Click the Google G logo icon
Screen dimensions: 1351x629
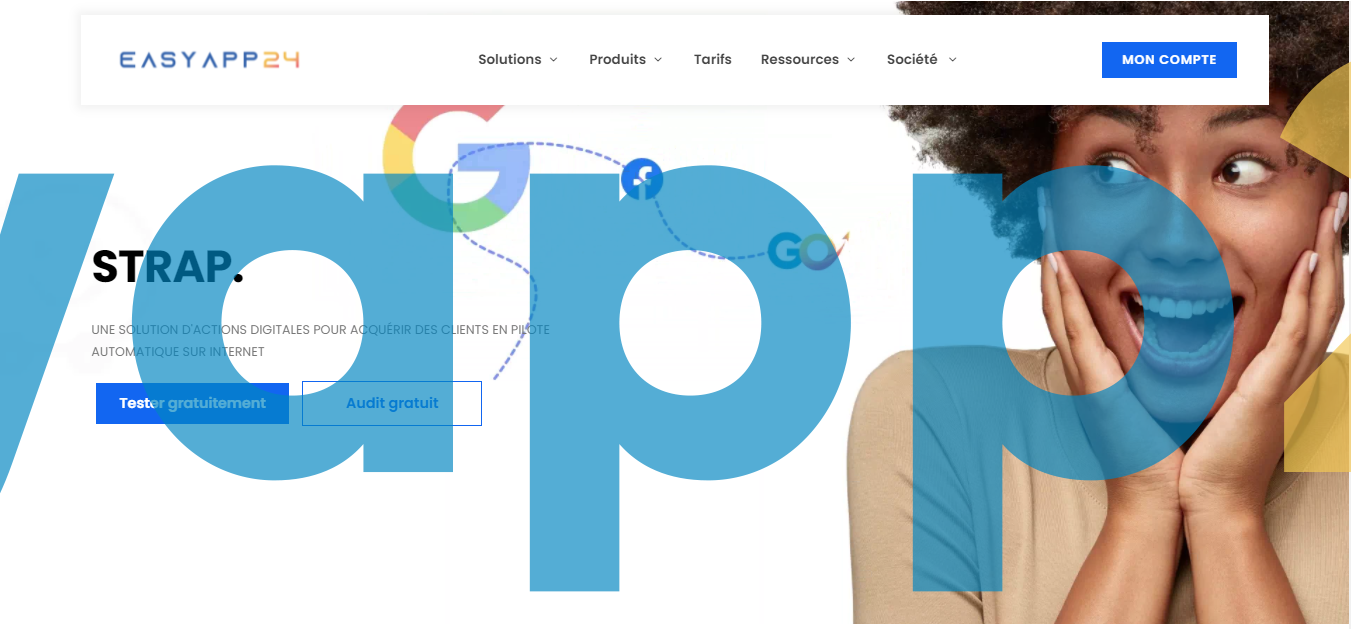tap(456, 166)
